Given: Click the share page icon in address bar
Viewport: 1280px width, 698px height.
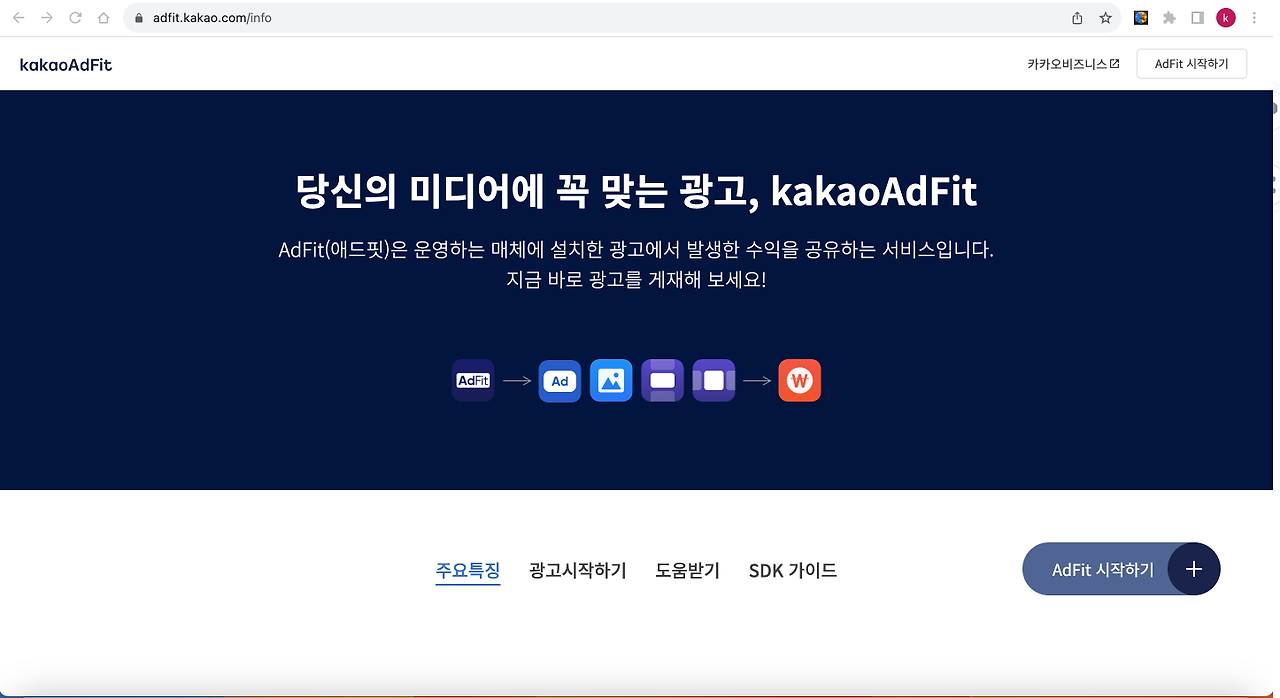Looking at the screenshot, I should (1077, 18).
